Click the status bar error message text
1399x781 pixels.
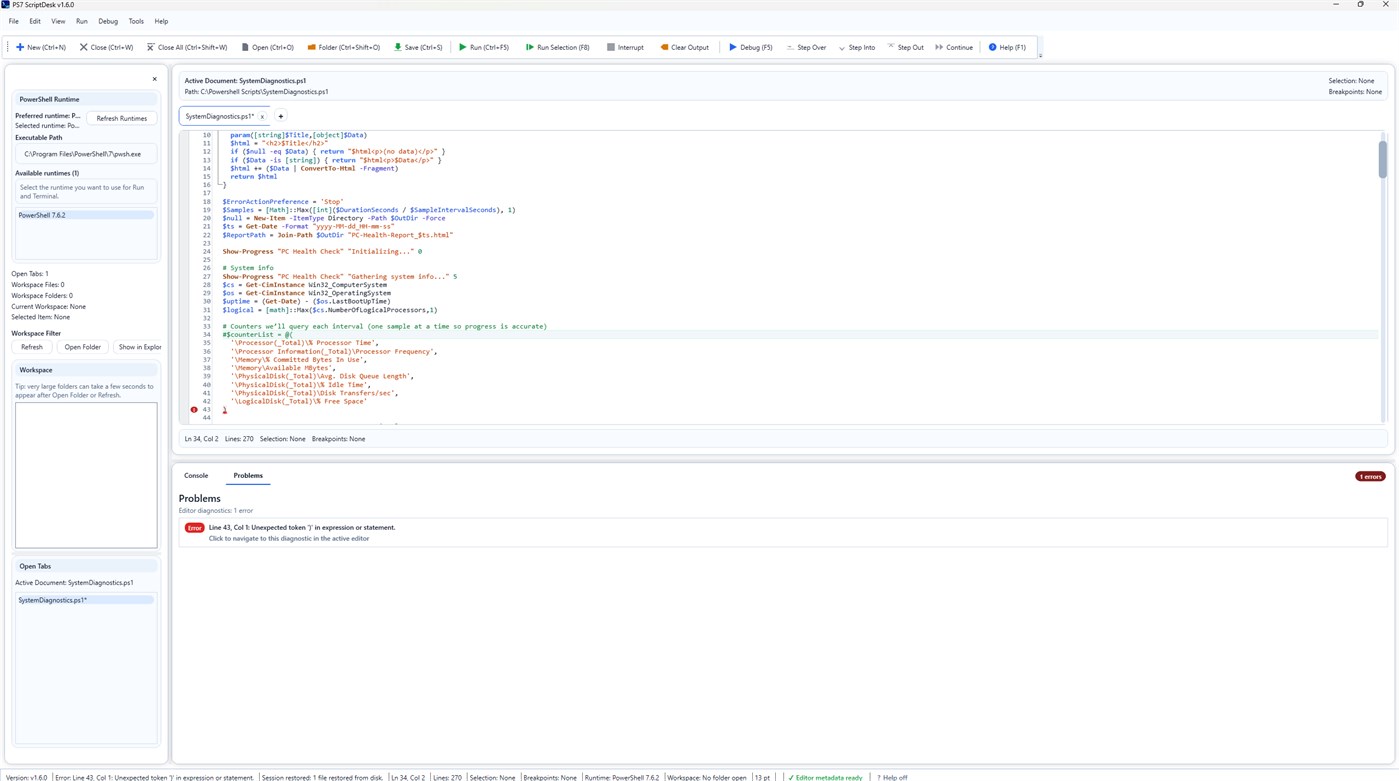pyautogui.click(x=155, y=777)
